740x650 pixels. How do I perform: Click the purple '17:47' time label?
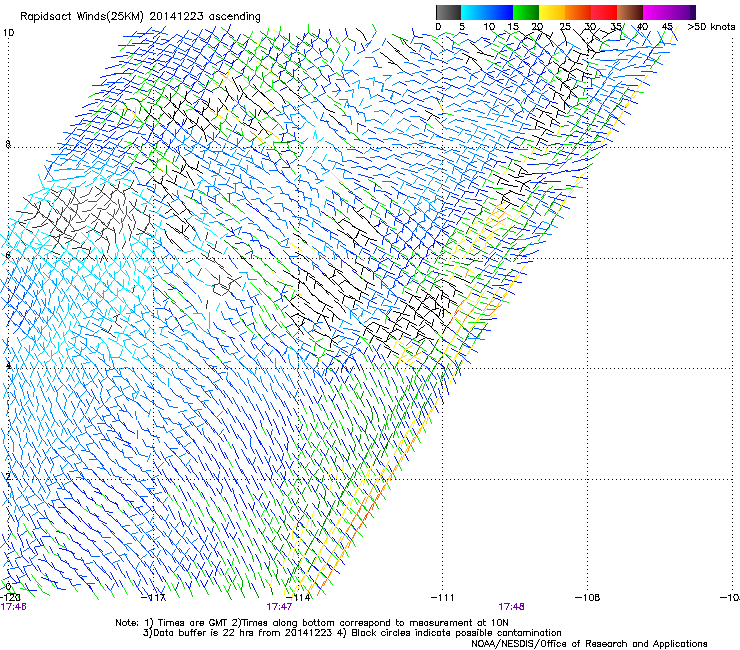[279, 607]
